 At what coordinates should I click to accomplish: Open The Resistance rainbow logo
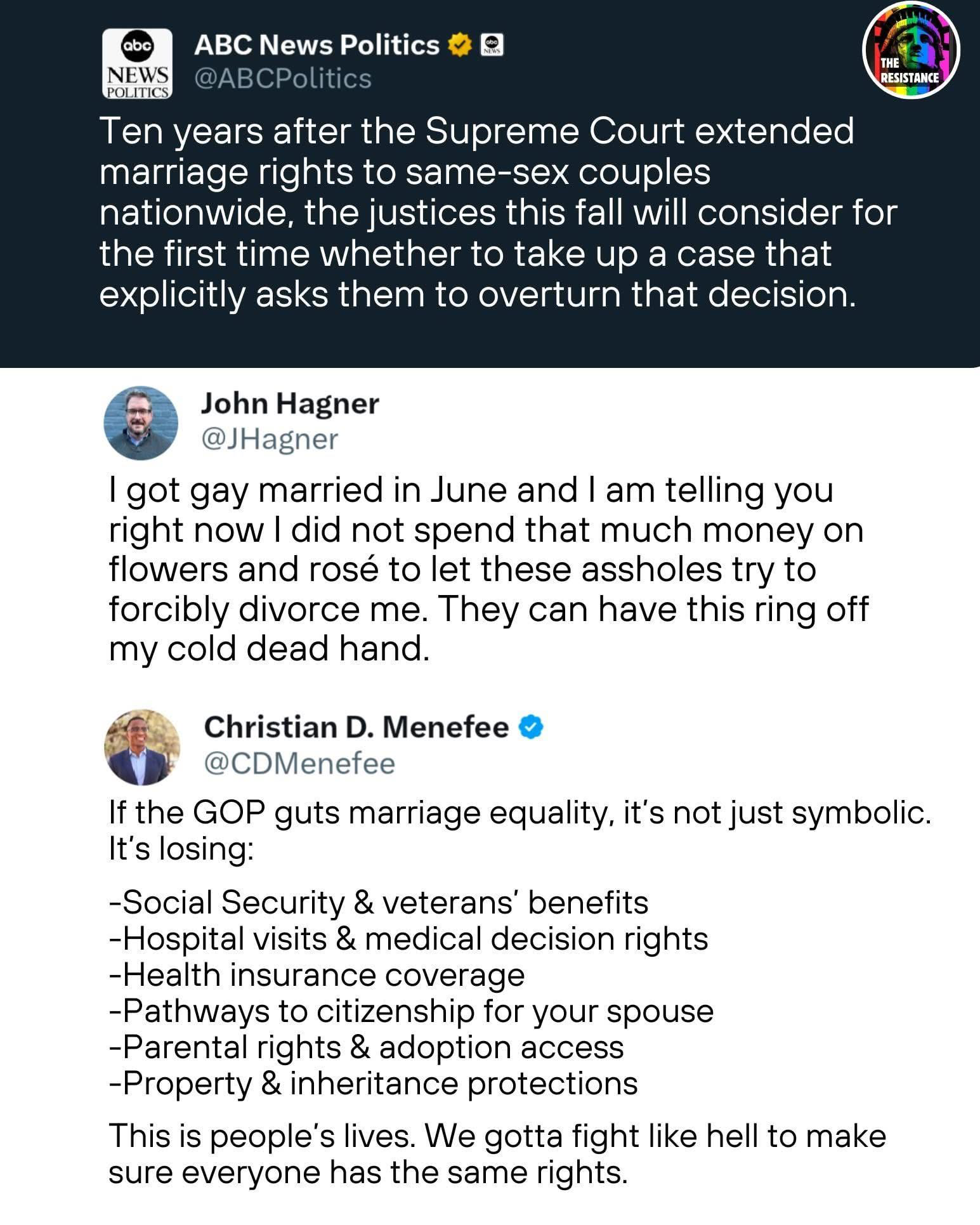click(911, 50)
